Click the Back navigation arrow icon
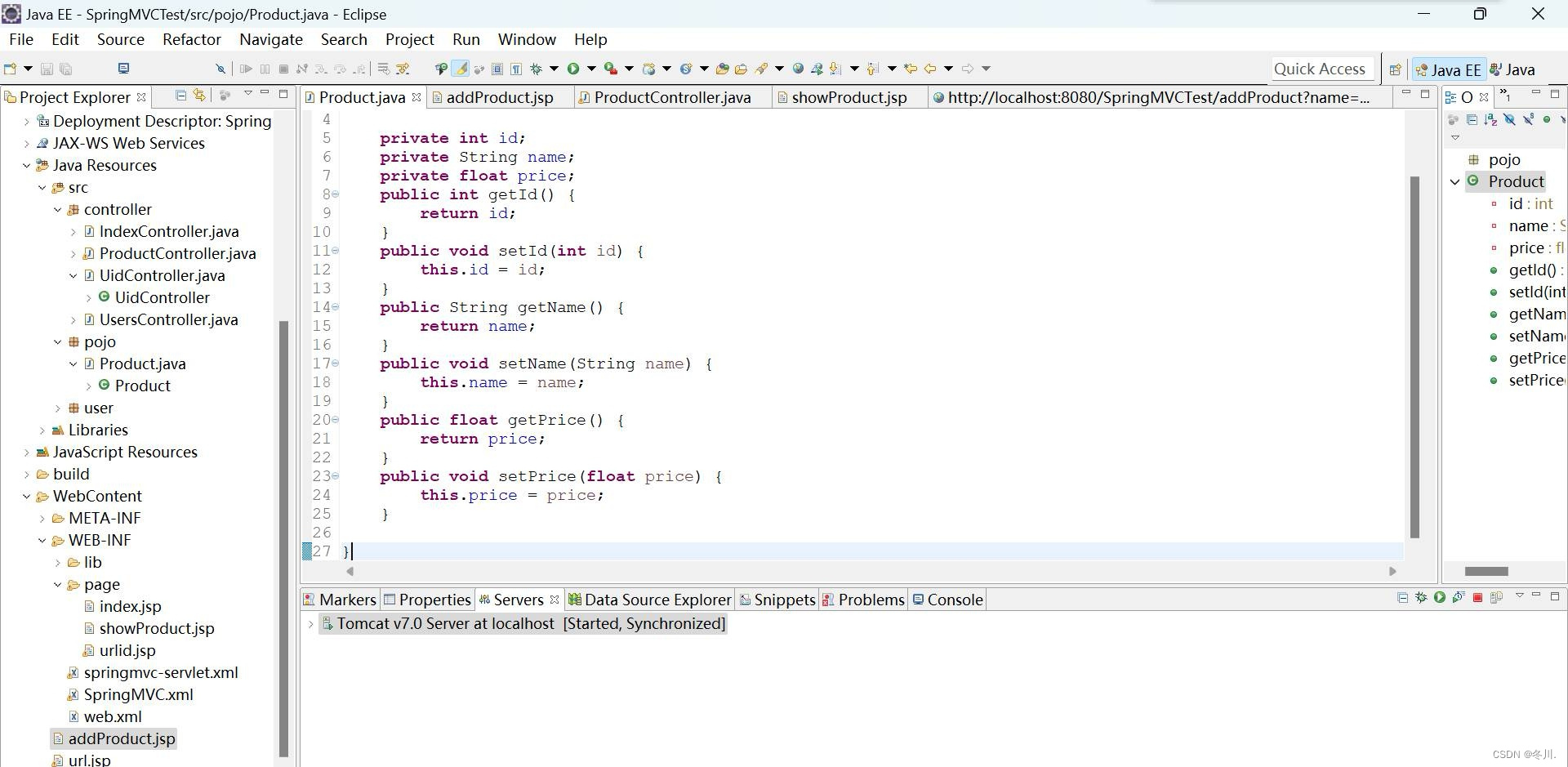Image resolution: width=1568 pixels, height=767 pixels. point(929,69)
